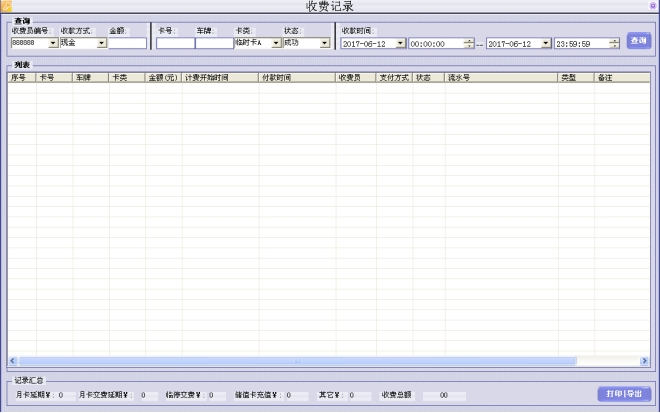The image size is (660, 413).
Task: Open the start date picker dropdown
Action: coord(400,44)
